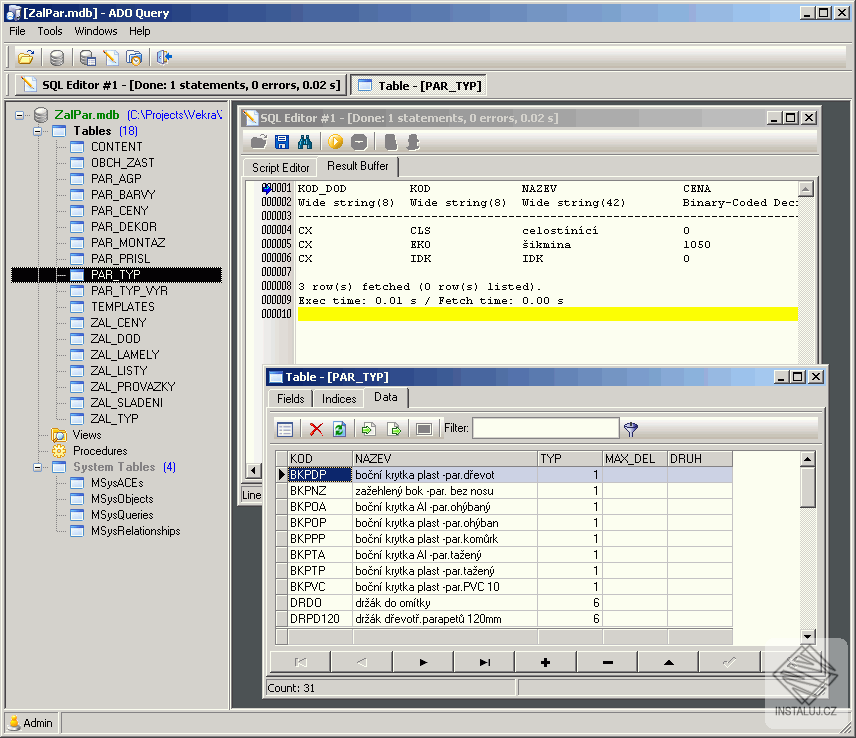This screenshot has height=738, width=856.
Task: Click inside the Filter input field
Action: [x=545, y=428]
